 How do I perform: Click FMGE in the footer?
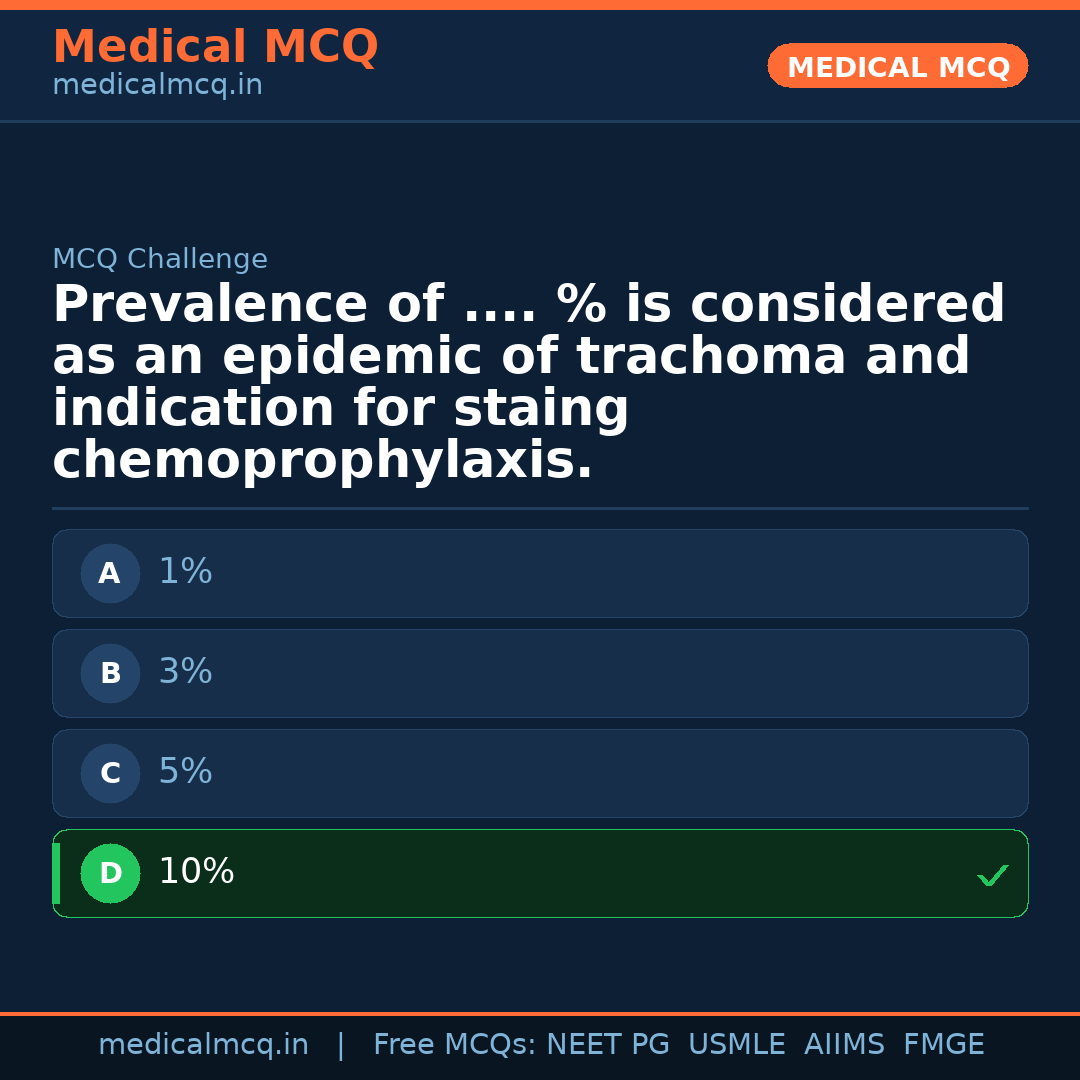point(943,1045)
